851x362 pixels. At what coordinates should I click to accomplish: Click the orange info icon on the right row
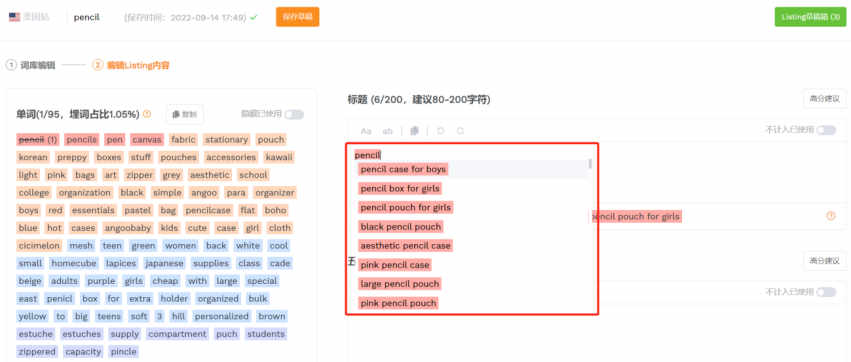(x=830, y=216)
